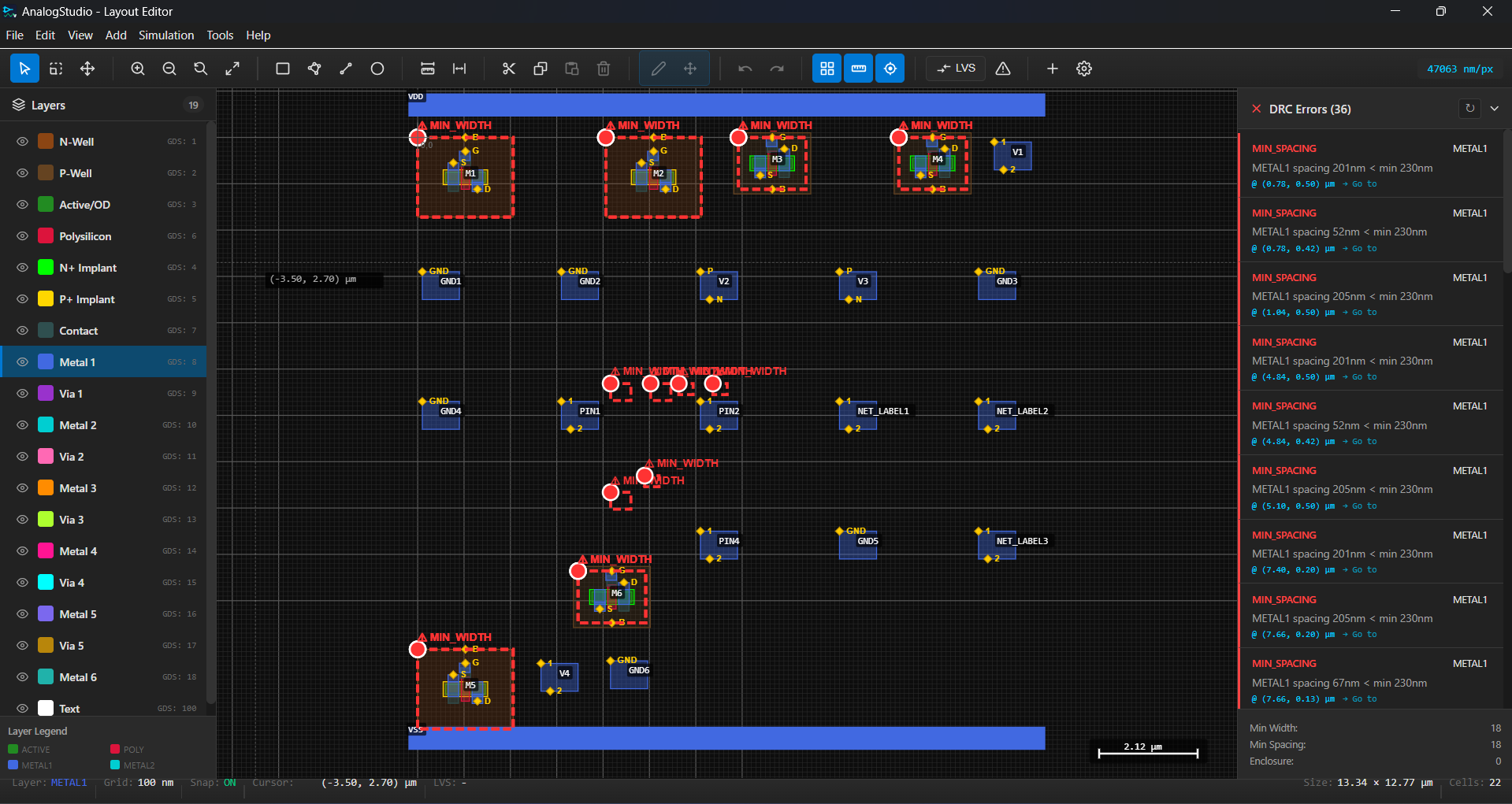
Task: Click the zoom-to-selection magnifier icon
Action: click(x=201, y=69)
